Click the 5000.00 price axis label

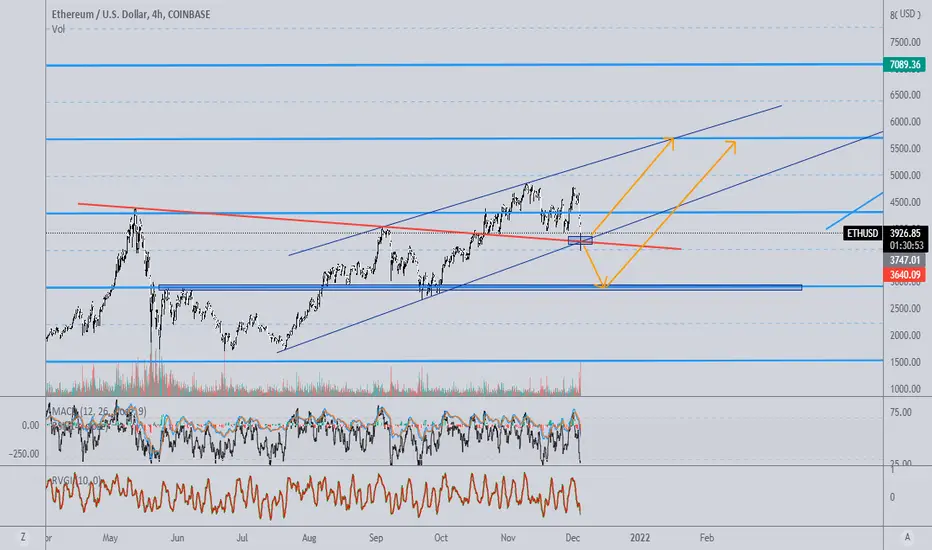coord(905,175)
